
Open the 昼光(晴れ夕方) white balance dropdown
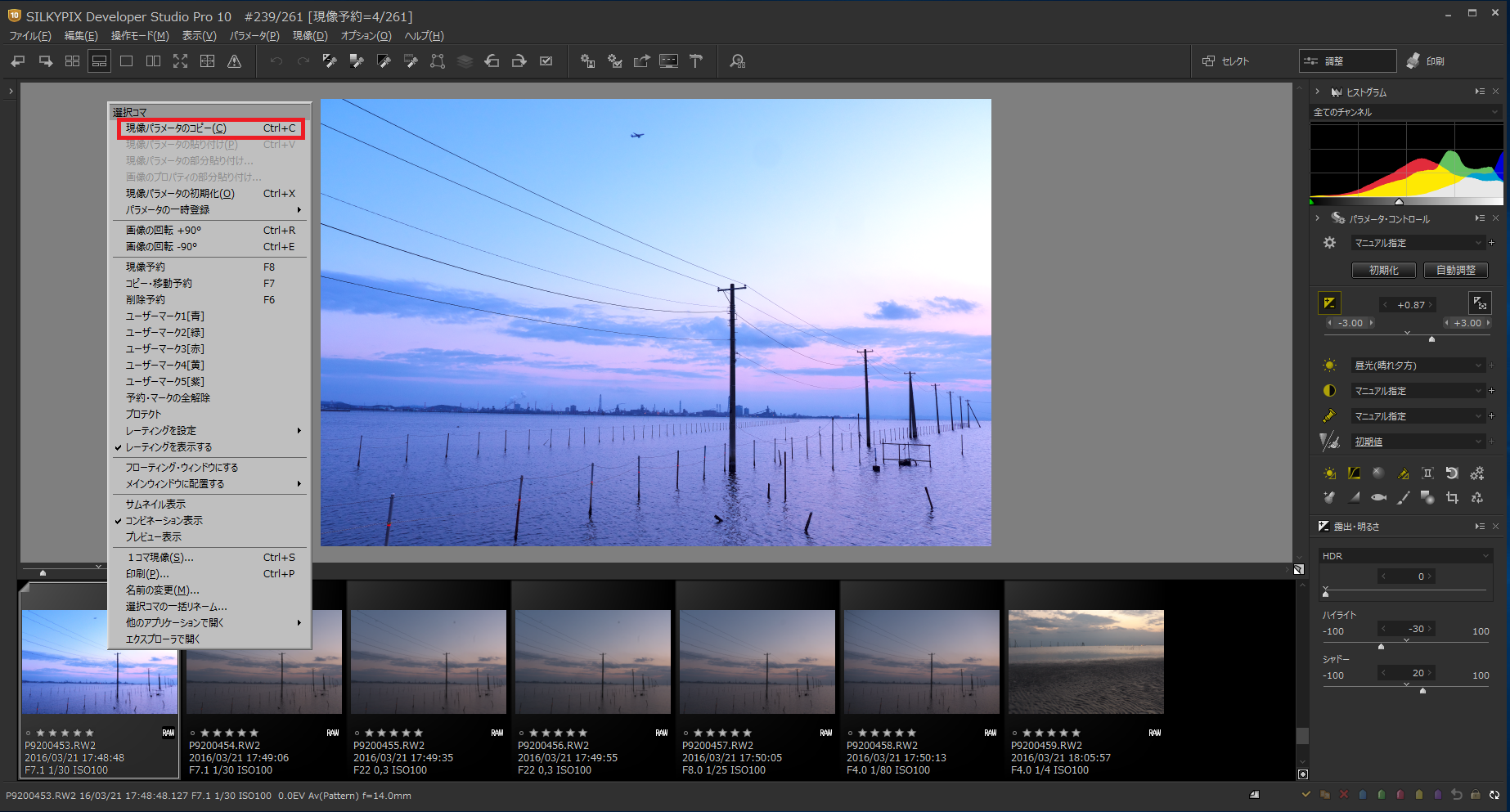(x=1418, y=366)
